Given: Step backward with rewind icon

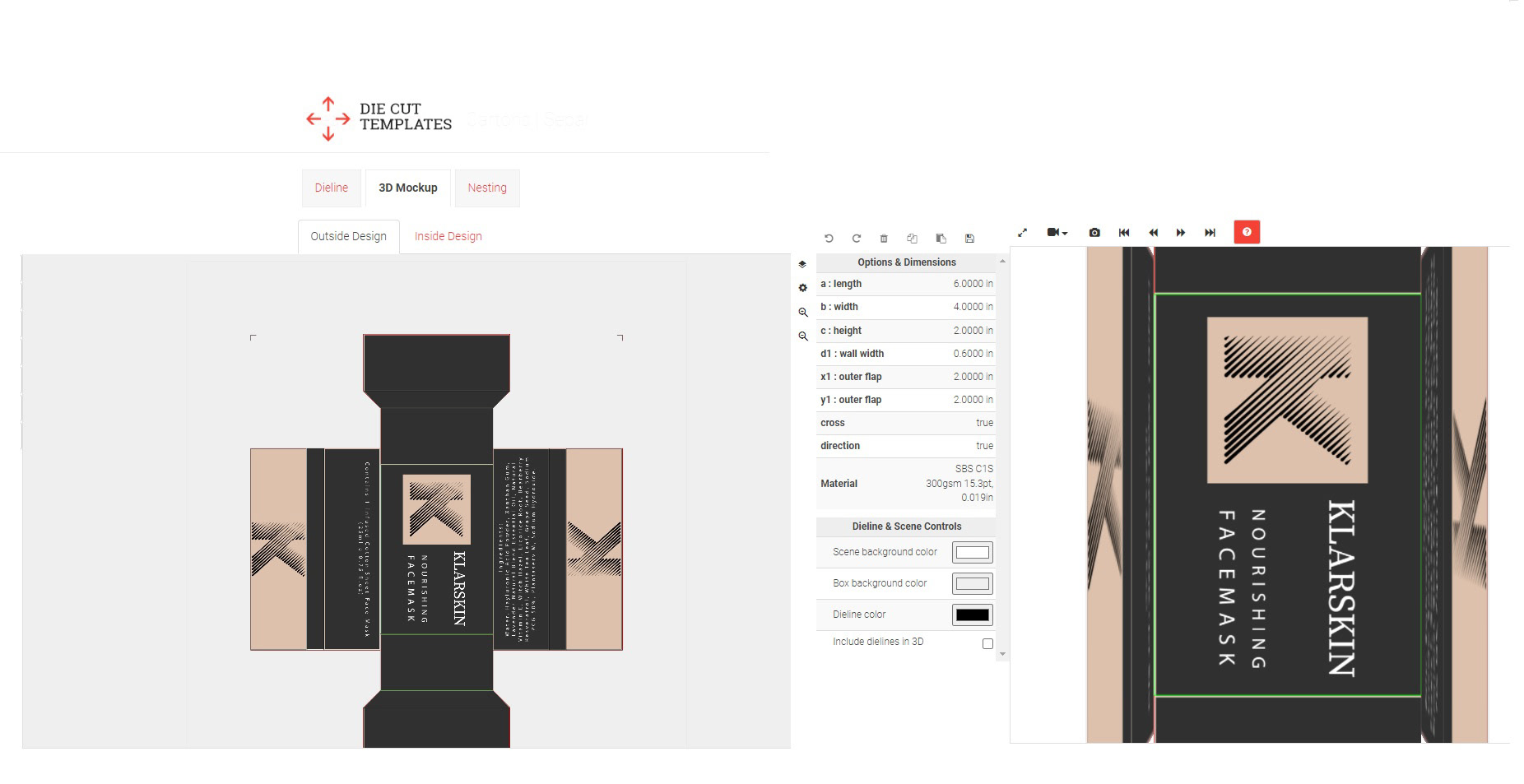Looking at the screenshot, I should click(x=1153, y=233).
